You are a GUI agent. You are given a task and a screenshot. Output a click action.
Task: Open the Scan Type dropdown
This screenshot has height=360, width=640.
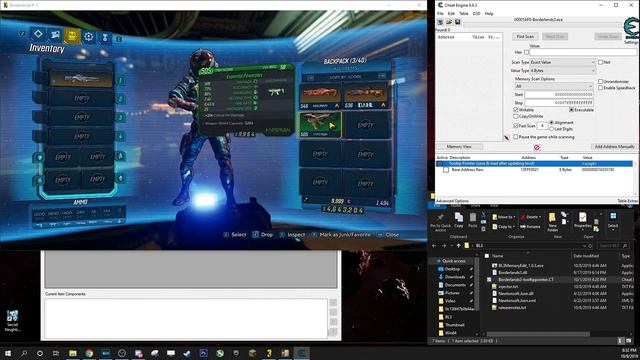click(x=563, y=62)
